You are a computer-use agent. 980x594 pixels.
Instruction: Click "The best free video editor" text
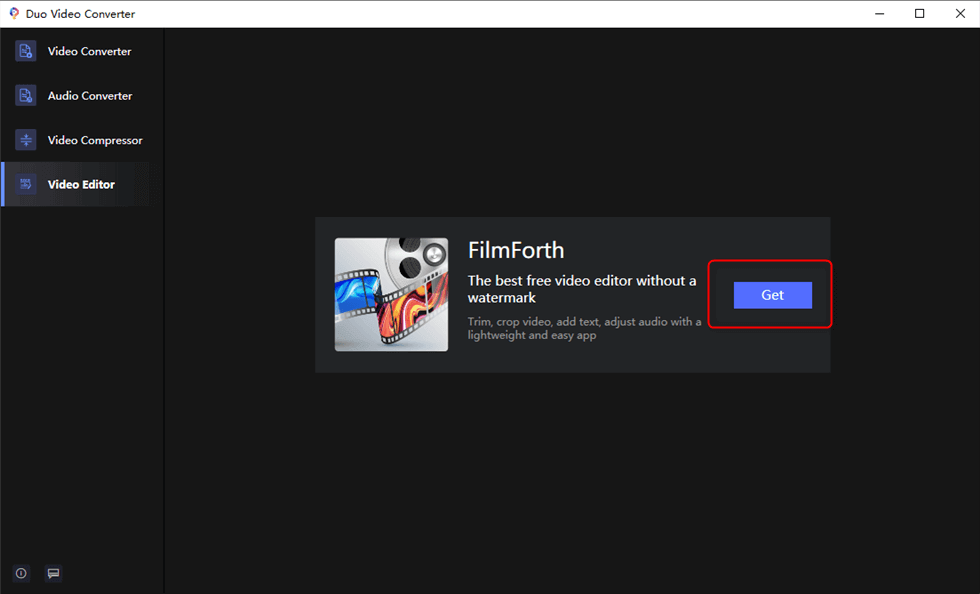tap(582, 289)
